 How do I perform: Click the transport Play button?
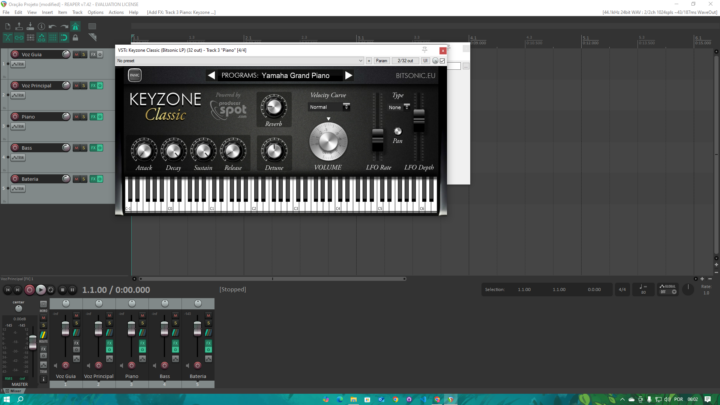click(x=40, y=290)
